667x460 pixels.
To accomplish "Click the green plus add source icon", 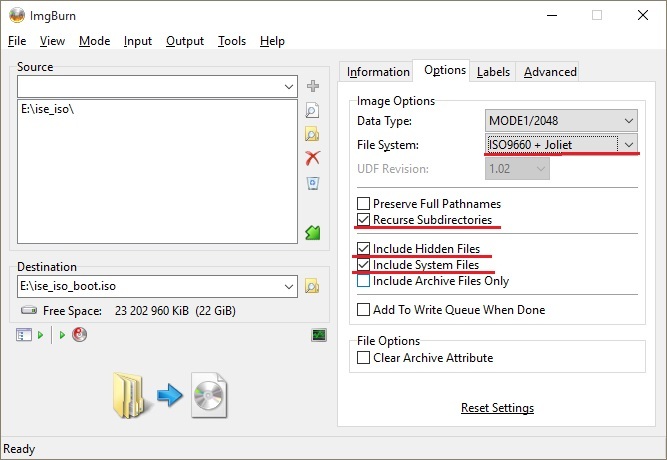I will 313,86.
